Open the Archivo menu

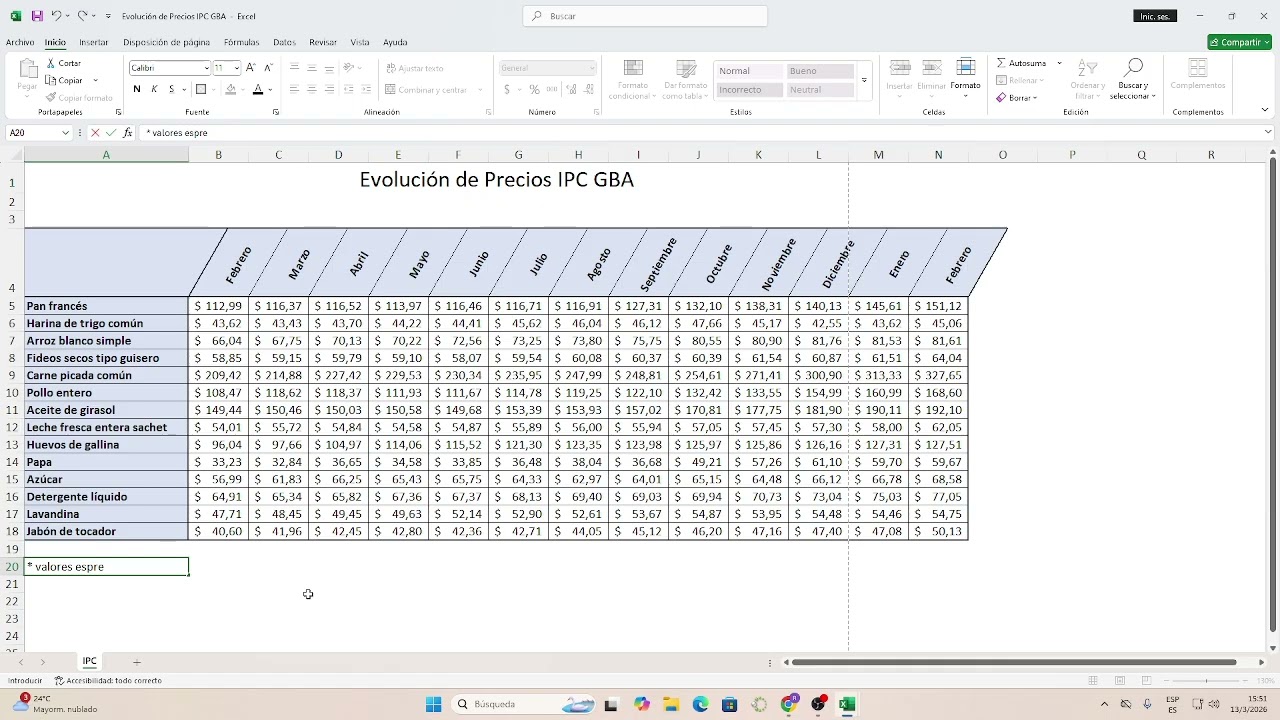(20, 42)
